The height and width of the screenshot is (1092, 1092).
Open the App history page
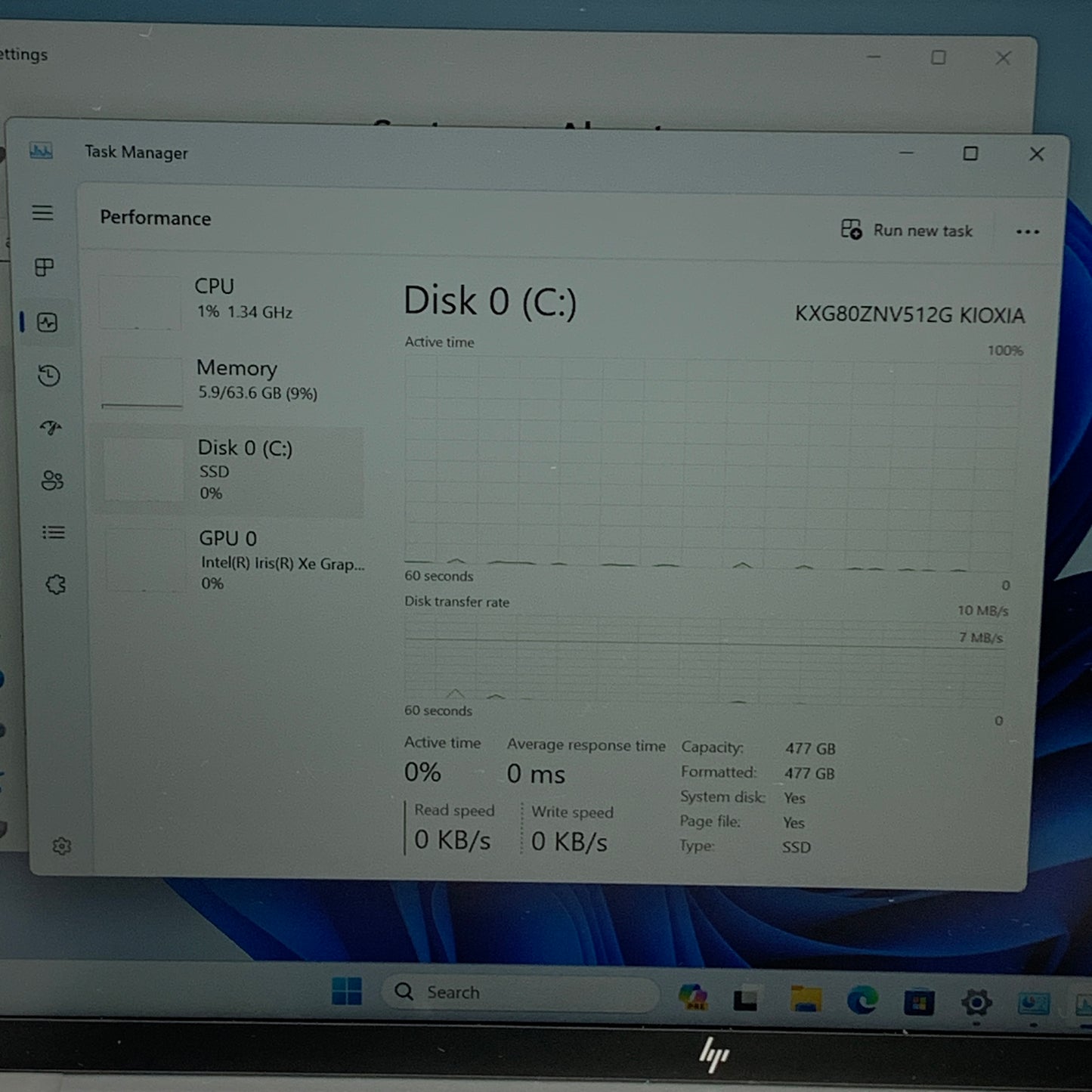tap(48, 376)
